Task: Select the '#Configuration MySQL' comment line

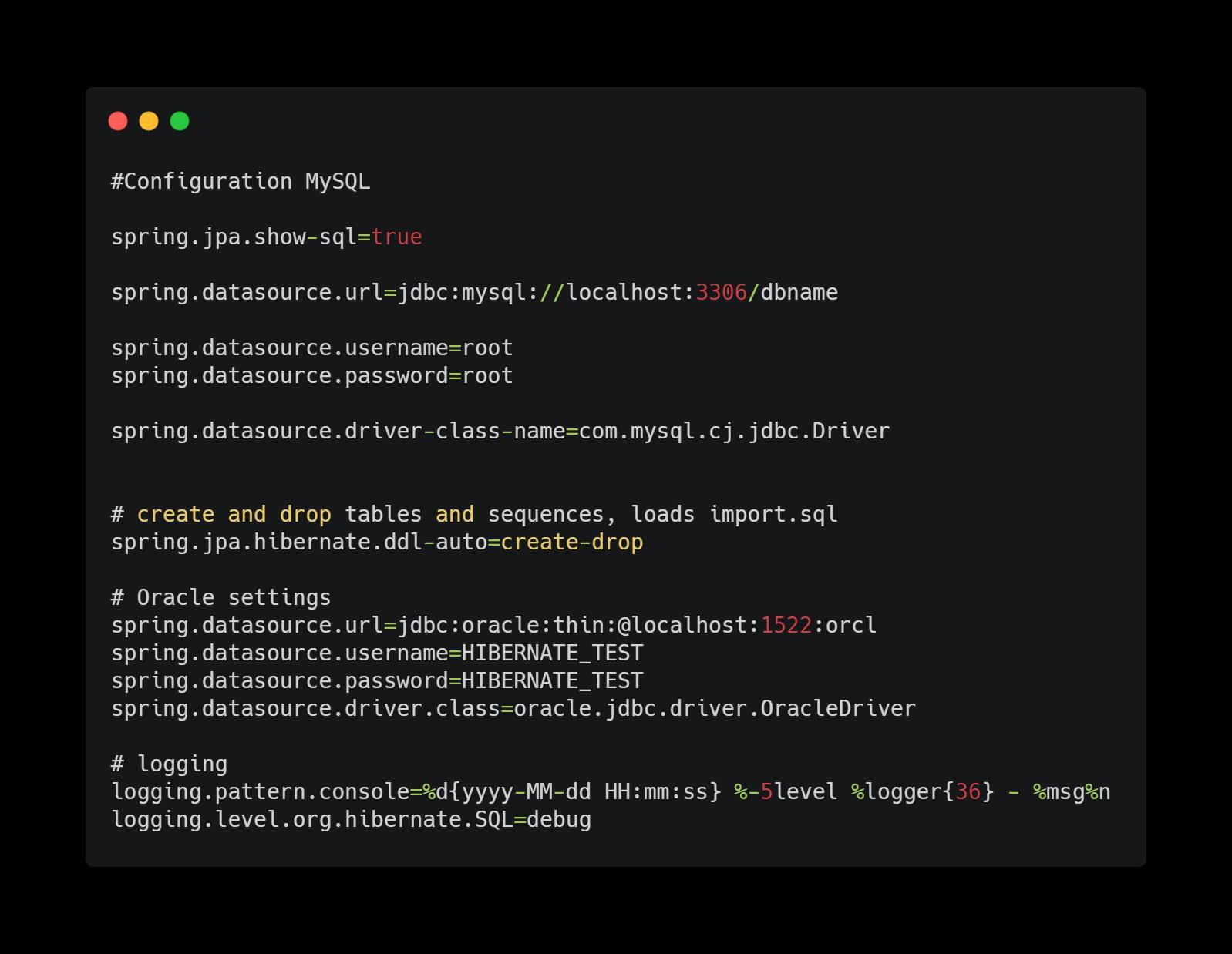Action: point(241,182)
